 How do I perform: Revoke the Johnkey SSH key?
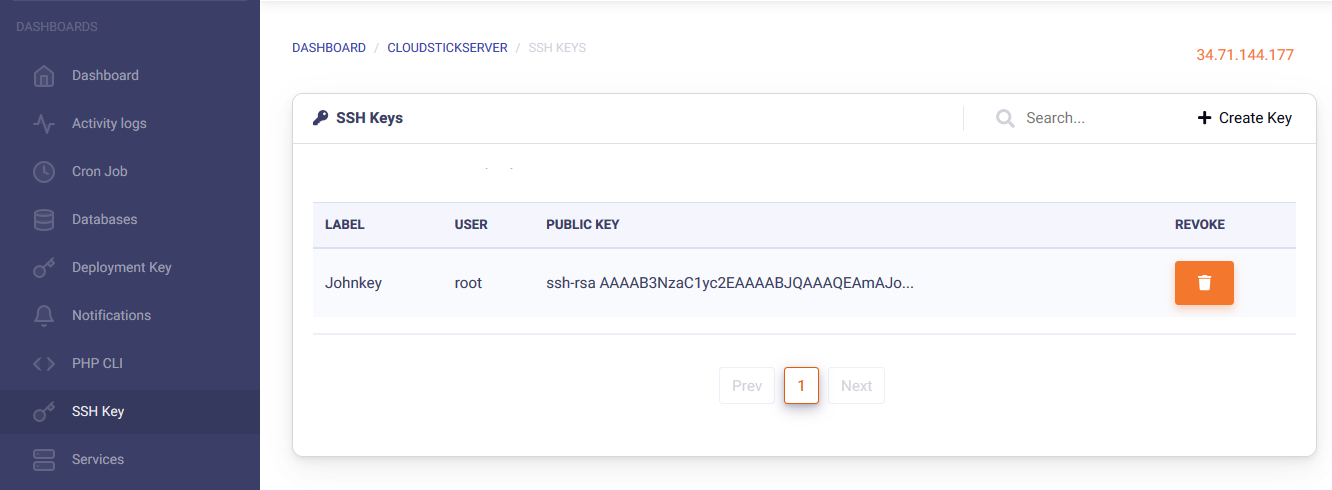[1204, 283]
